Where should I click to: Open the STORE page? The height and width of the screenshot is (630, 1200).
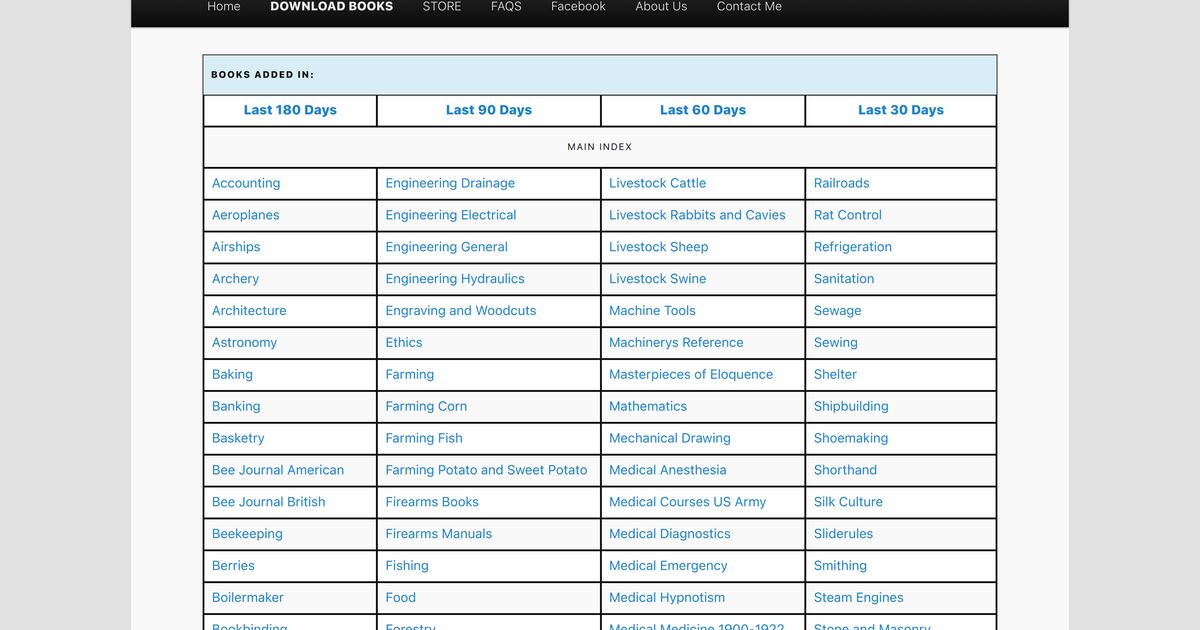click(x=441, y=6)
